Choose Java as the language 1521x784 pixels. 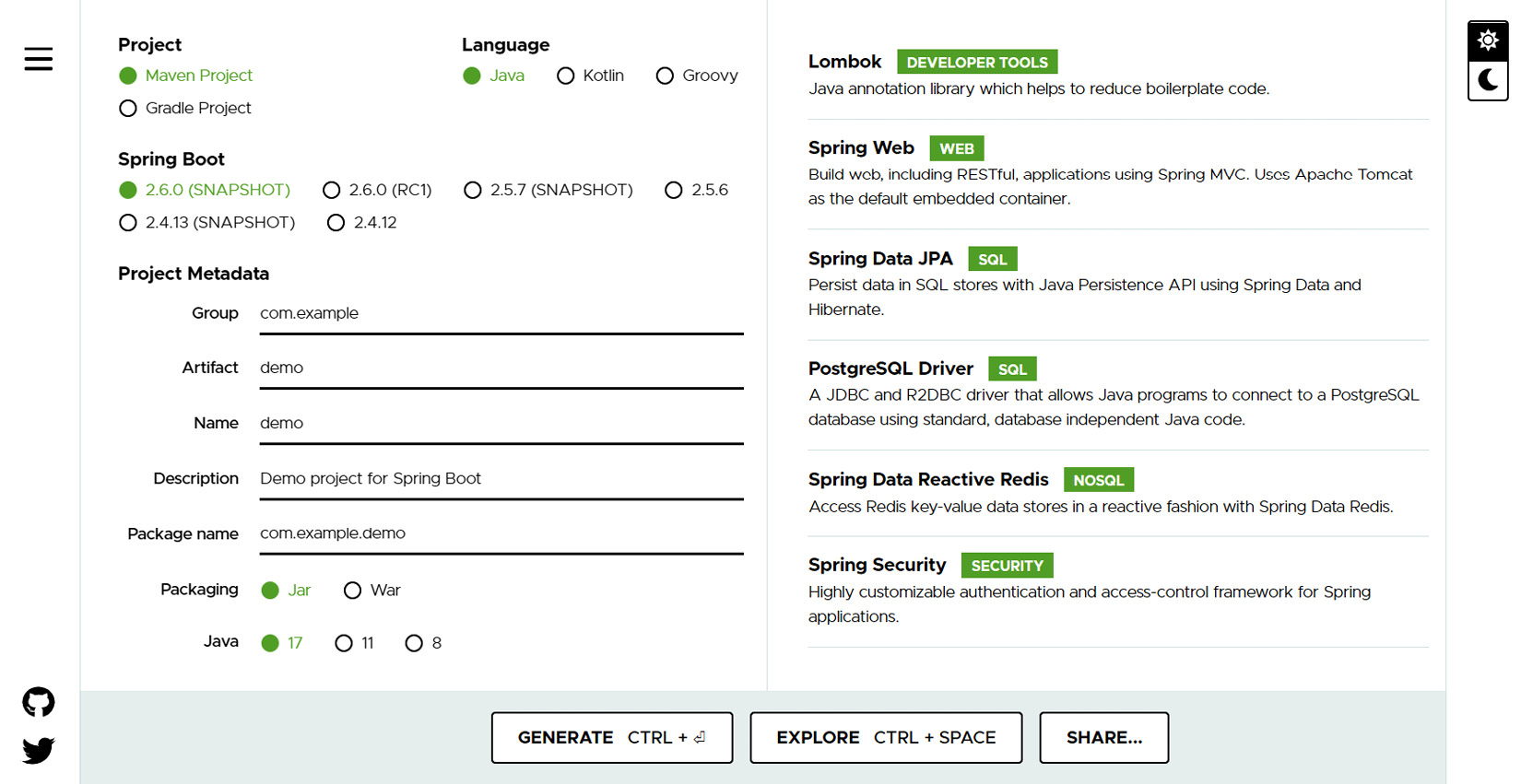494,76
